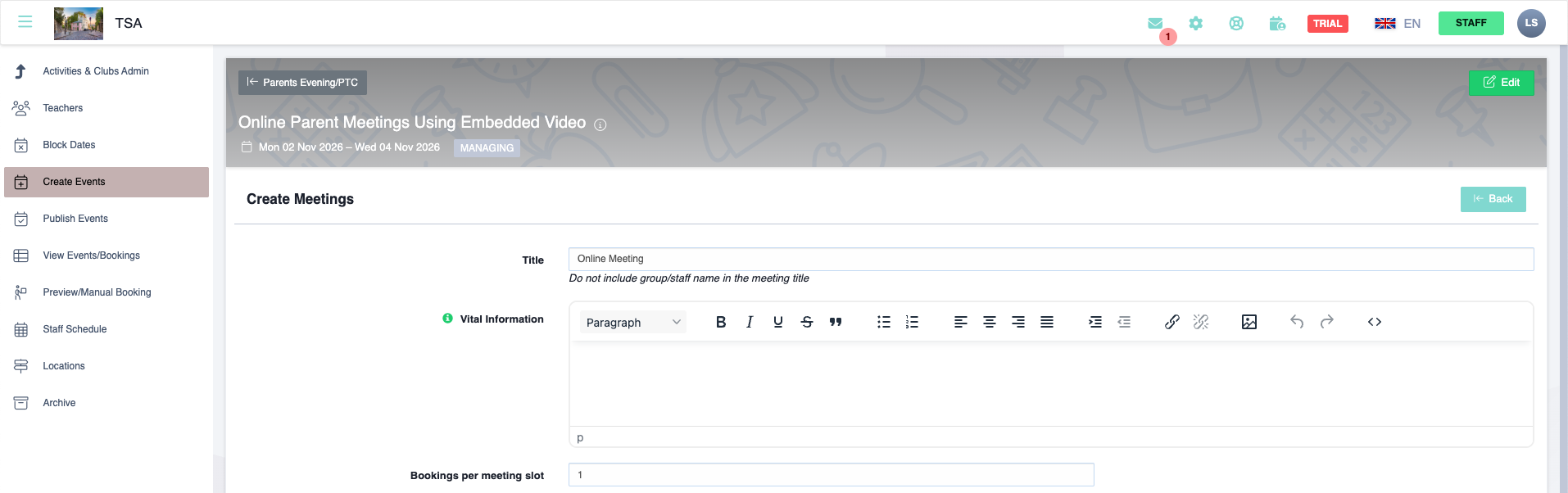1568x493 pixels.
Task: Insert an image into the editor
Action: pos(1249,322)
